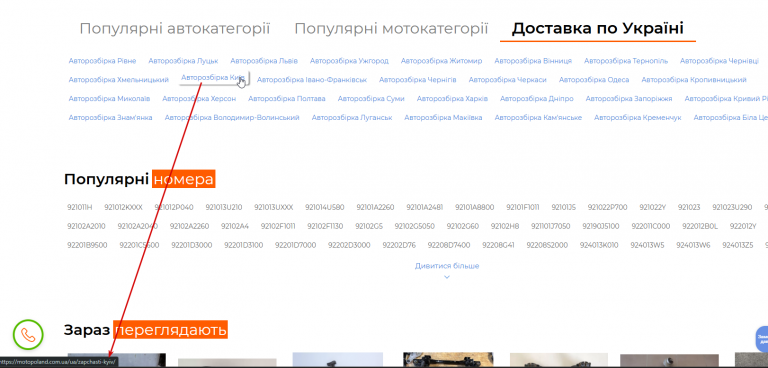Open Авторозбірка Івано-Франківськ link
Screen dimensions: 768x368
tap(312, 79)
